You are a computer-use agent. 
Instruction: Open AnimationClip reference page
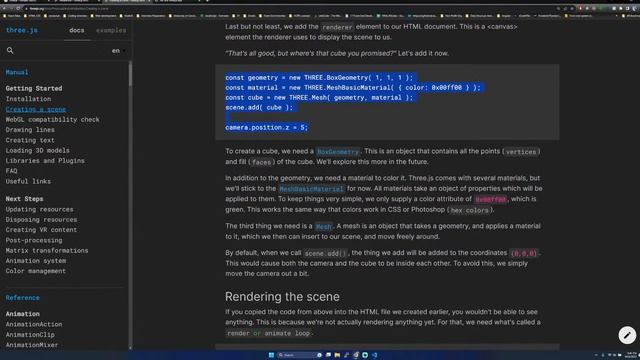(30, 334)
